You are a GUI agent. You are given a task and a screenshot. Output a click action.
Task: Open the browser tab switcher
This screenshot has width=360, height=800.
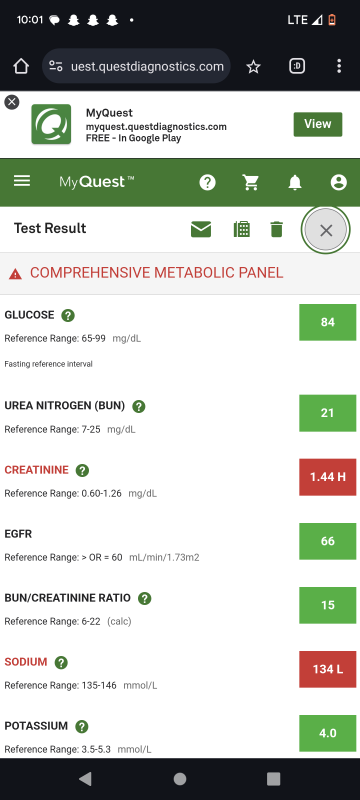pos(297,66)
